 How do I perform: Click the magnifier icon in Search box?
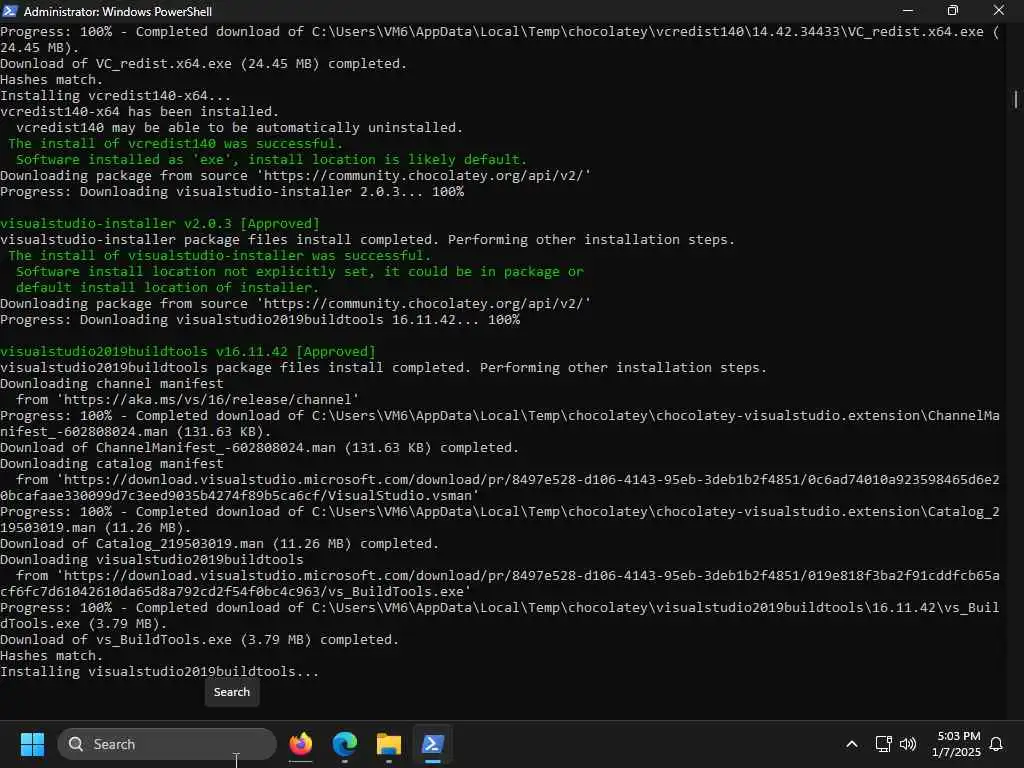click(76, 744)
